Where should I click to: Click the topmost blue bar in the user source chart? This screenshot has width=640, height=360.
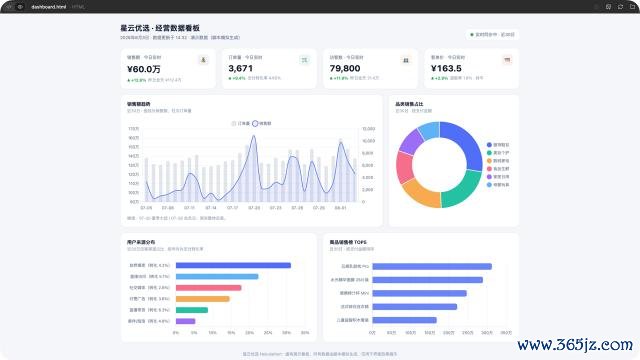[x=233, y=265]
